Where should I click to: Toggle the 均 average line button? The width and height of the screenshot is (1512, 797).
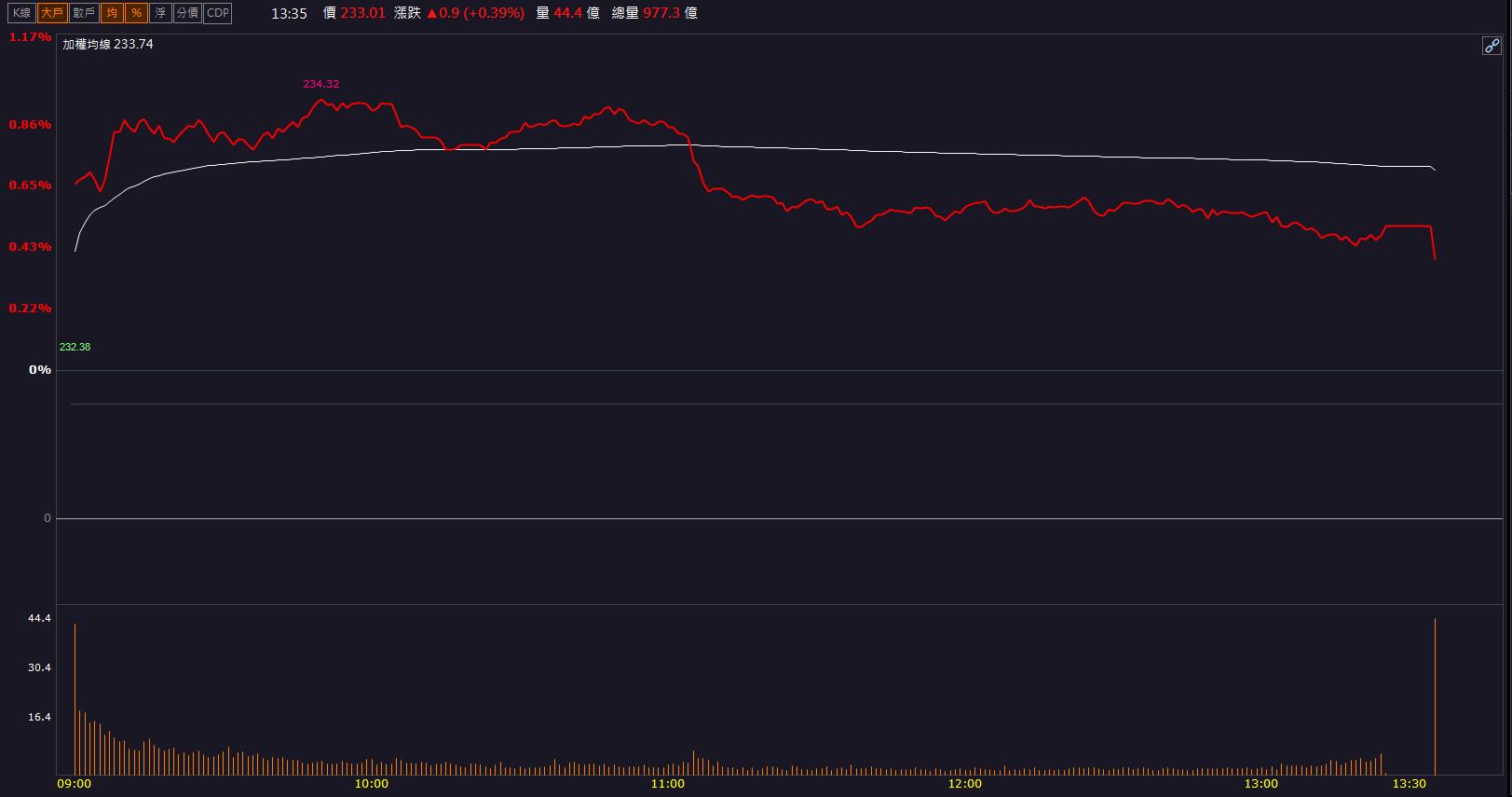[x=112, y=13]
